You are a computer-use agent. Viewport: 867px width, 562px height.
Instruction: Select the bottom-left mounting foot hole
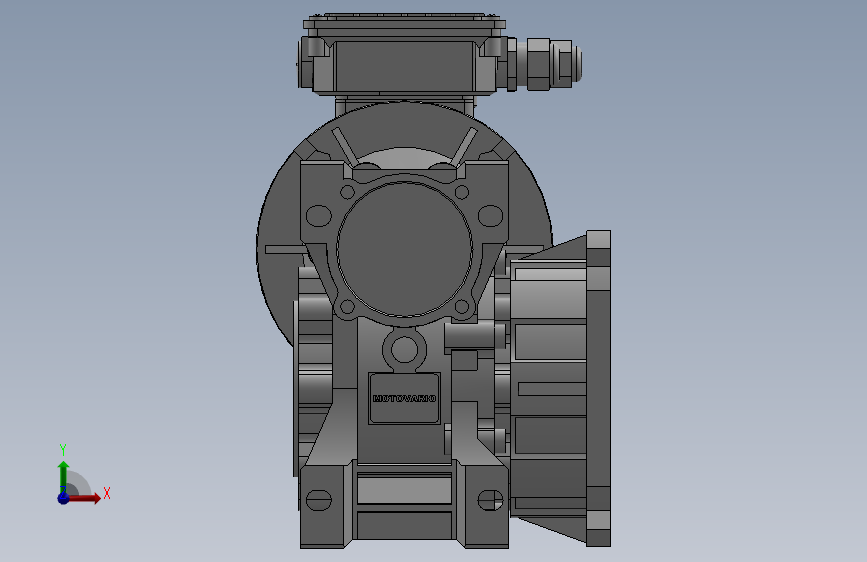[318, 500]
